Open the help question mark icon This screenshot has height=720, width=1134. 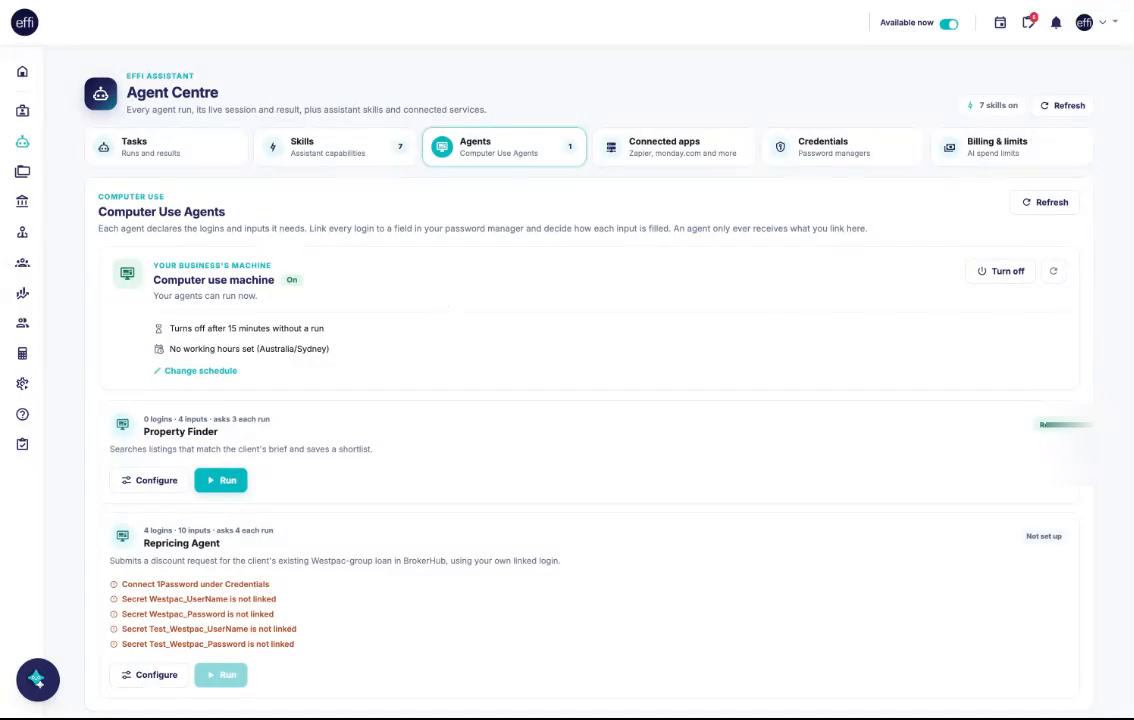click(x=22, y=414)
